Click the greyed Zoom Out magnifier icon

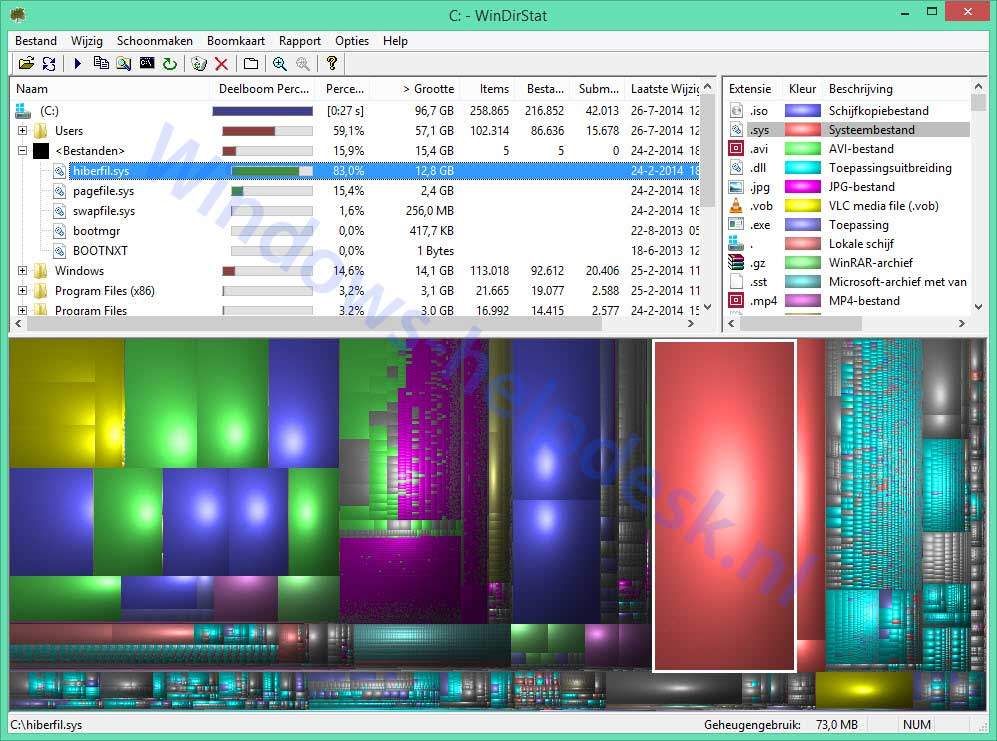303,64
